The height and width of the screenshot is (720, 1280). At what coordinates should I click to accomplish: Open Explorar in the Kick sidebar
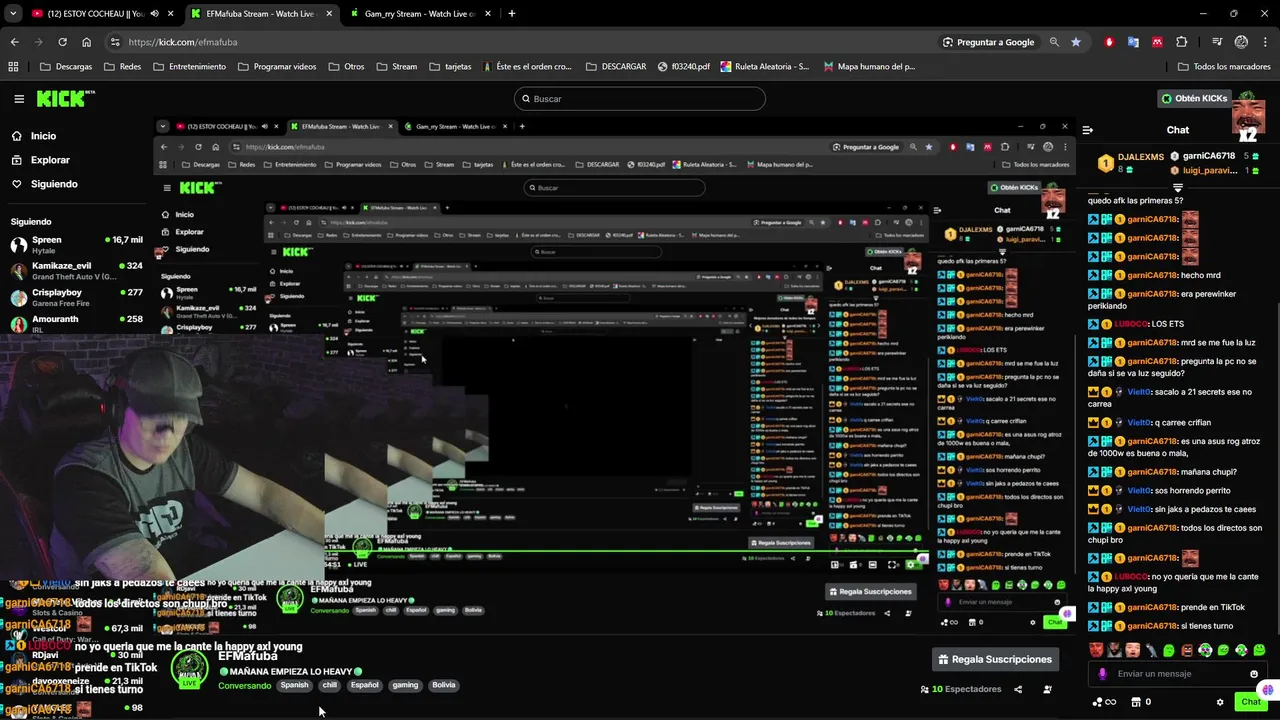tap(41, 160)
